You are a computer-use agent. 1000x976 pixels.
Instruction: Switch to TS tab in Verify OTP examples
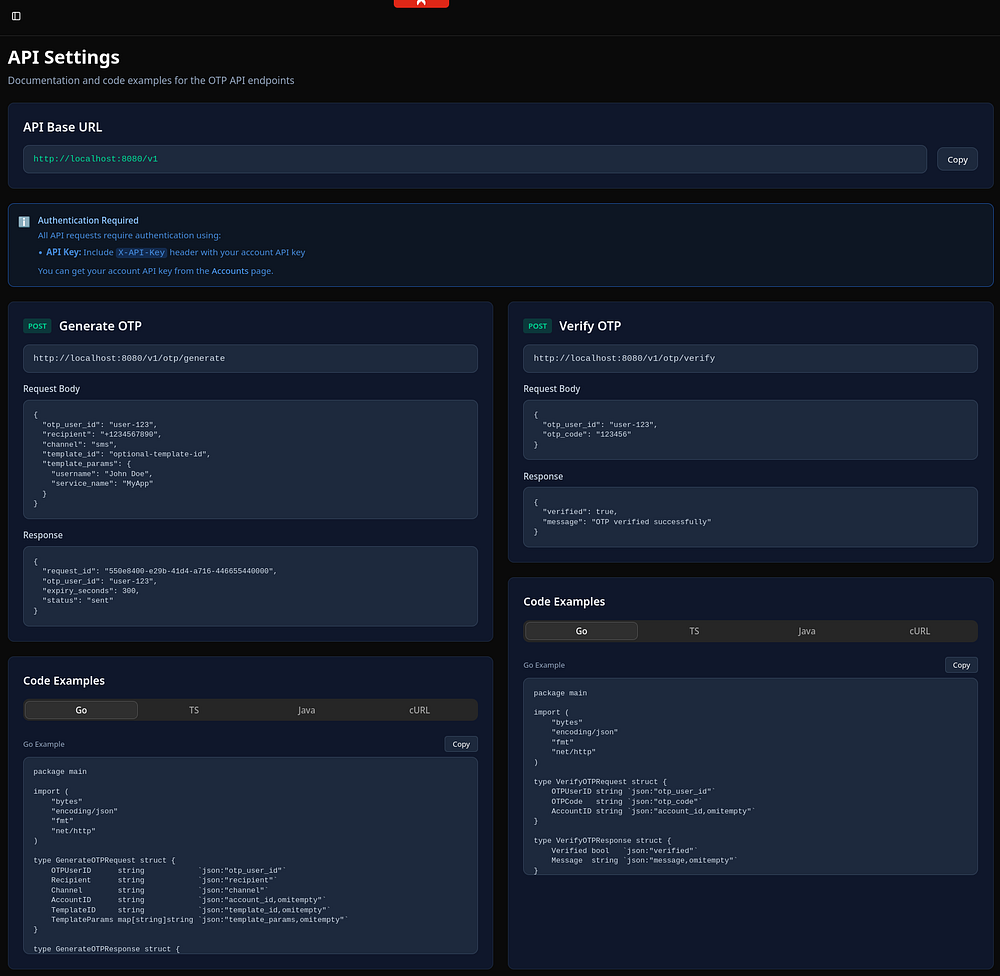tap(694, 631)
